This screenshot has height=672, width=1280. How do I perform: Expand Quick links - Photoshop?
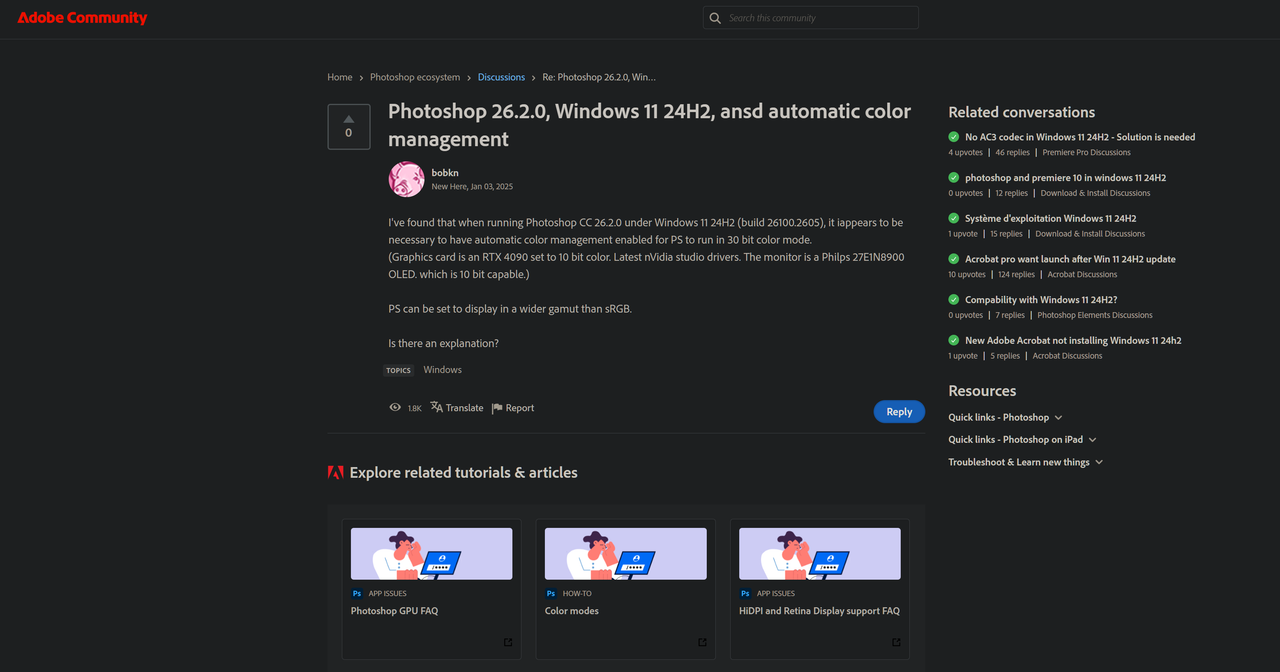tap(1005, 417)
